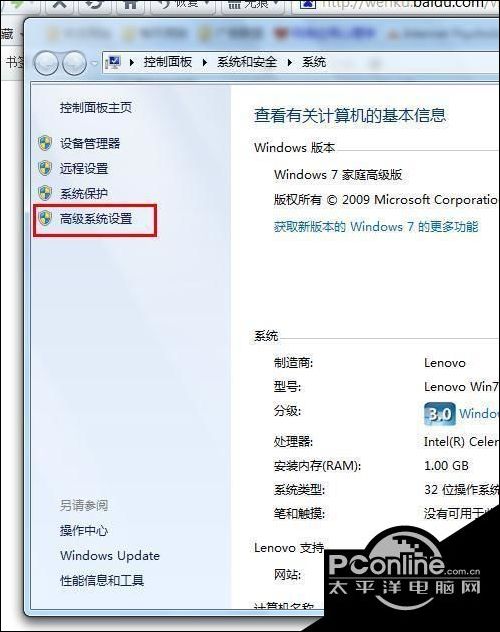Image resolution: width=500 pixels, height=632 pixels.
Task: Open 控制面板主页 link
Action: 95,108
